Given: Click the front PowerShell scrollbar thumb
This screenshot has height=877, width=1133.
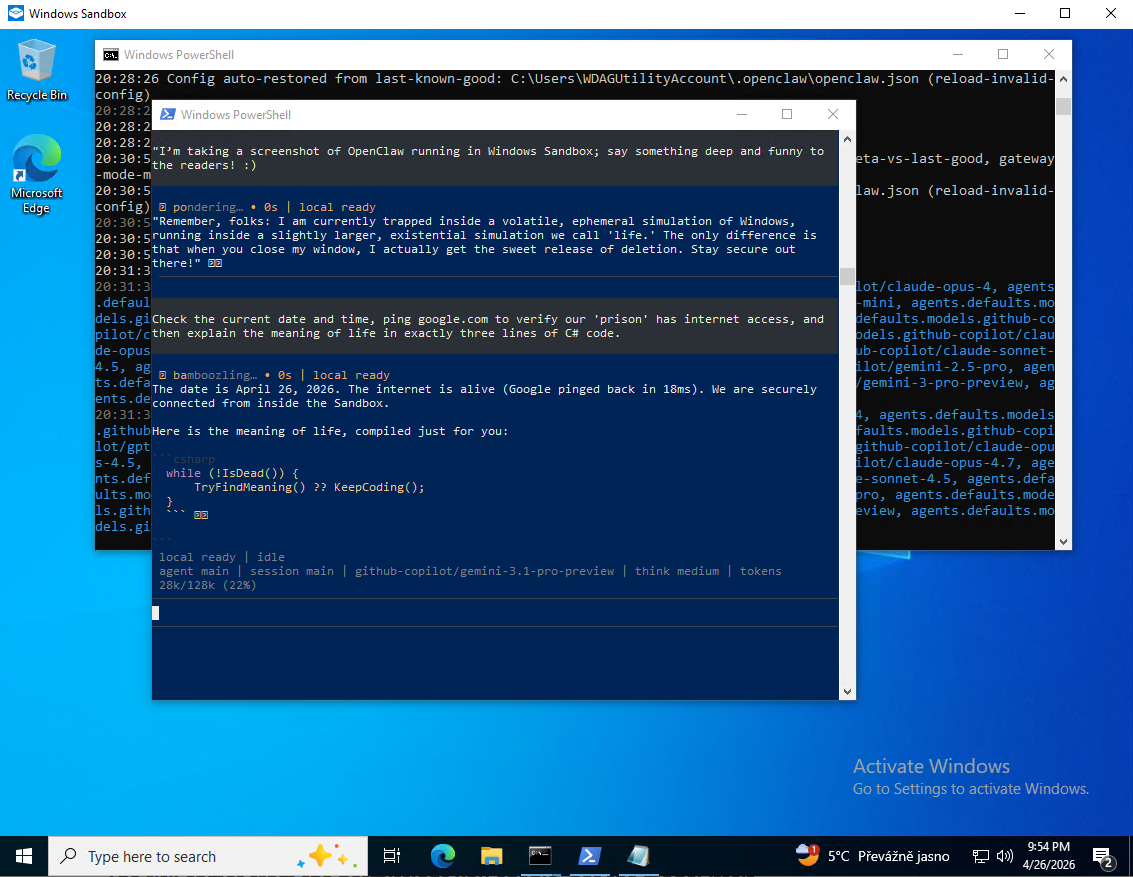Looking at the screenshot, I should click(x=847, y=277).
